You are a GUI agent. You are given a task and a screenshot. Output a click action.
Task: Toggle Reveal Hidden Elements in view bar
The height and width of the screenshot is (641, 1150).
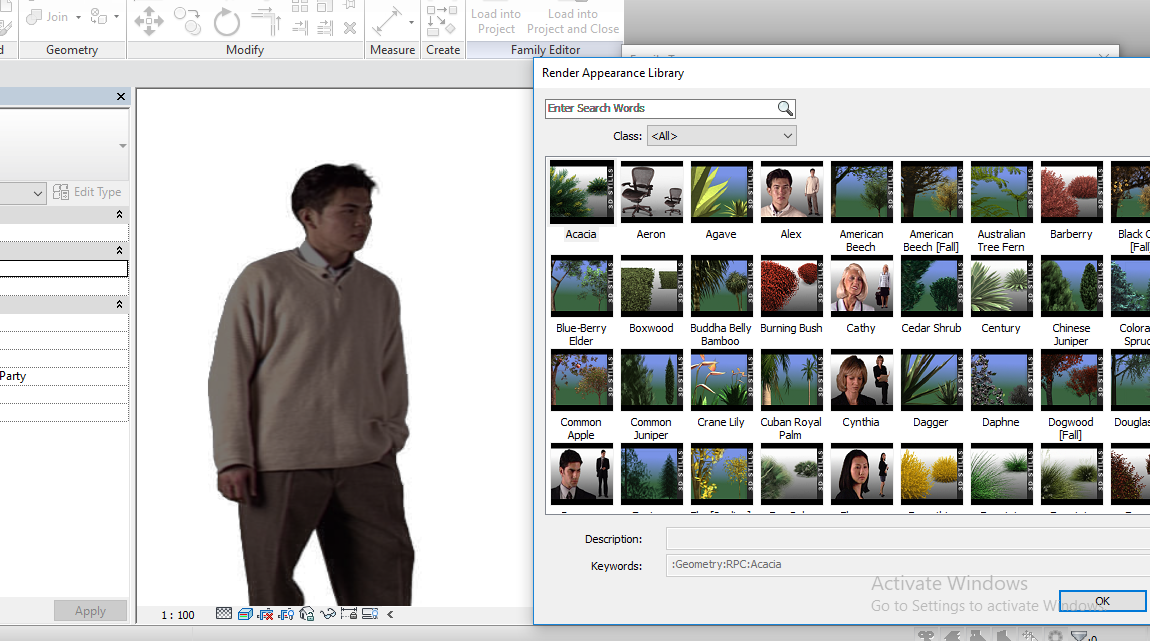370,614
